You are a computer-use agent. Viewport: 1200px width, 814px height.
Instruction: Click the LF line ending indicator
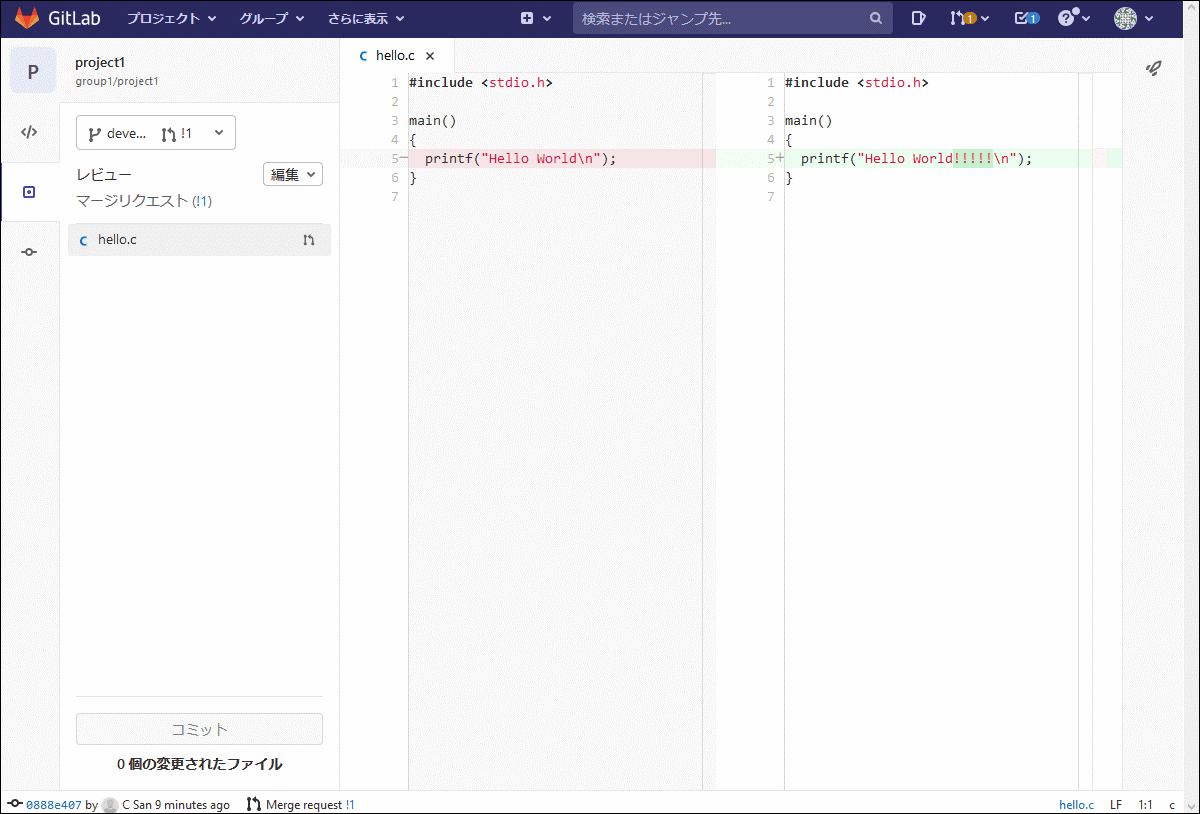tap(1115, 804)
